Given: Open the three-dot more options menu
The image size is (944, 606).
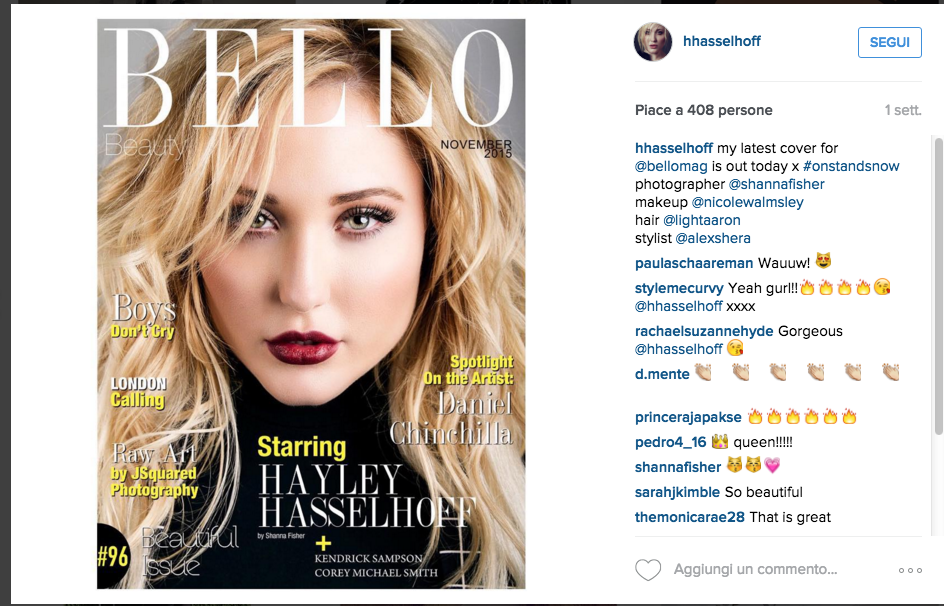Looking at the screenshot, I should (x=910, y=570).
